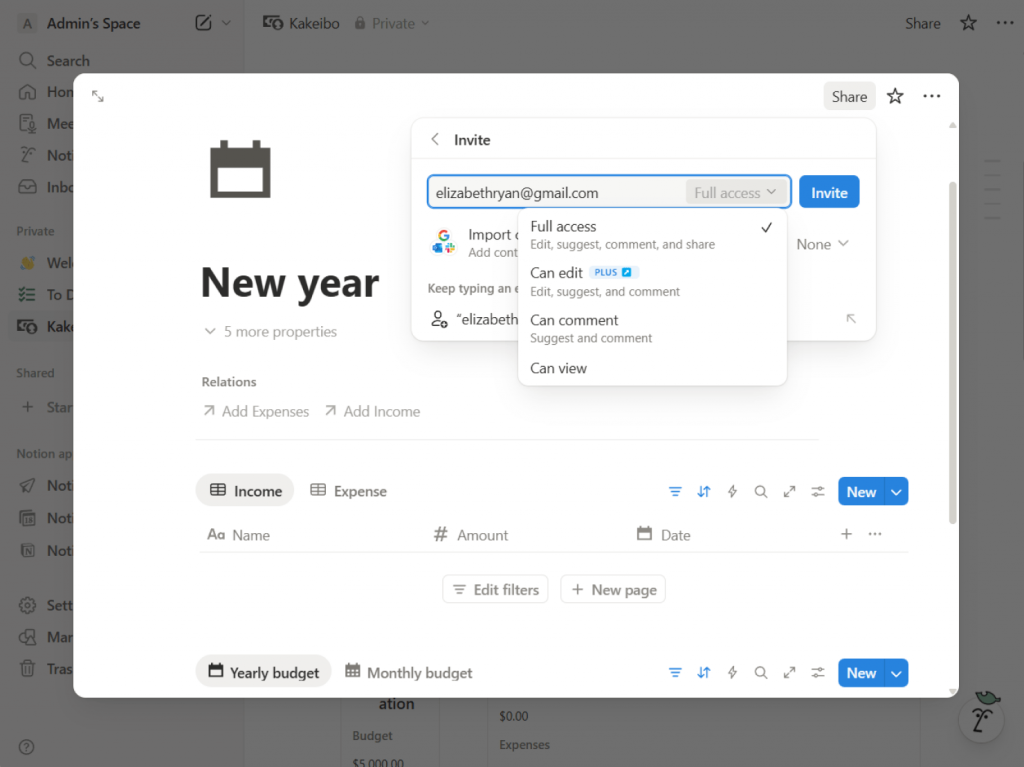The height and width of the screenshot is (767, 1024).
Task: Add a property column to Income table
Action: [846, 534]
